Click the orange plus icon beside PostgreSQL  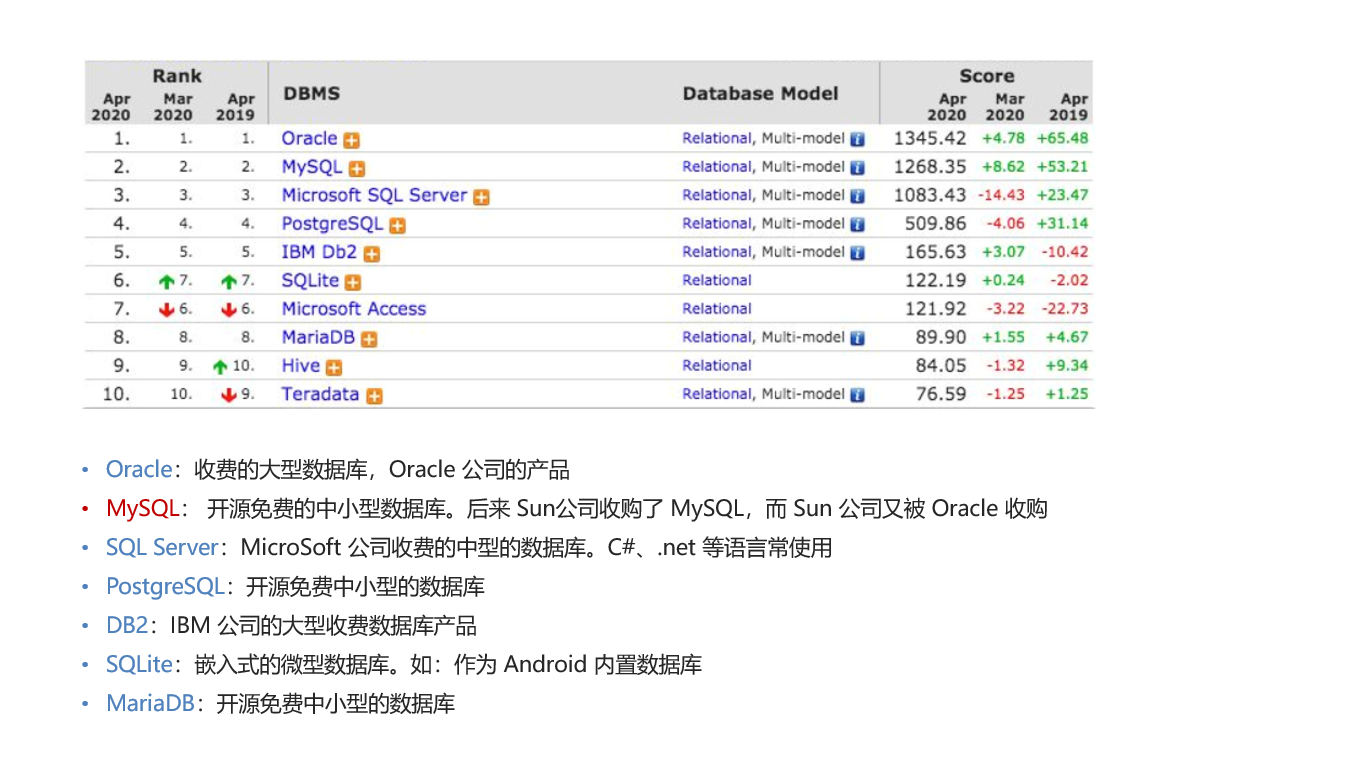(397, 226)
